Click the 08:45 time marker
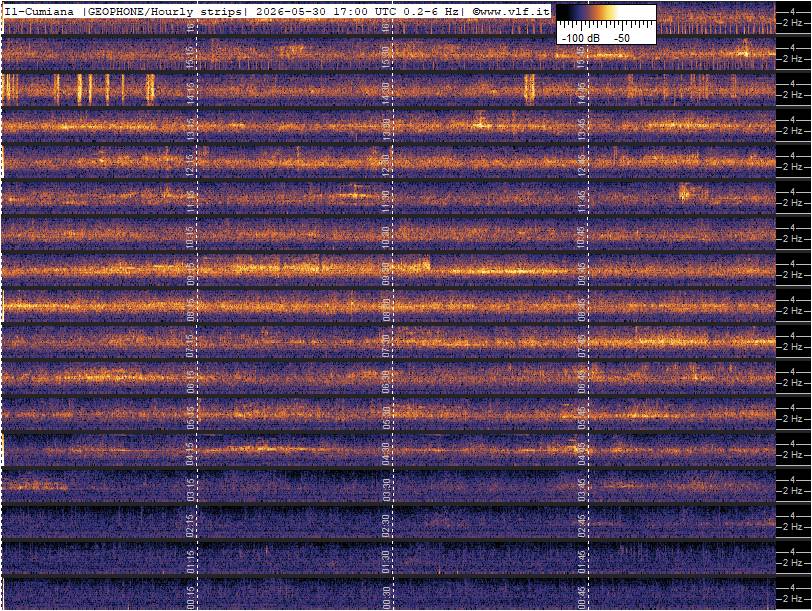 [x=582, y=309]
